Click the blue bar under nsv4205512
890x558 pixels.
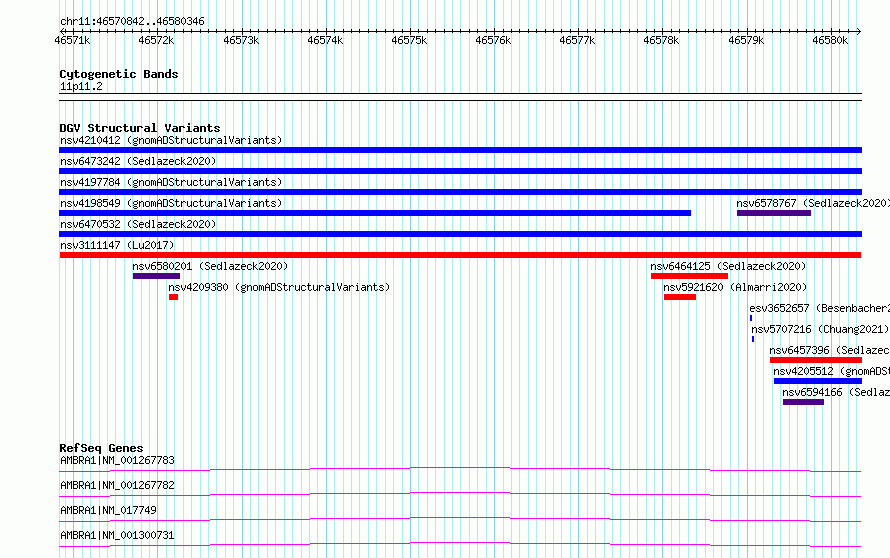818,381
